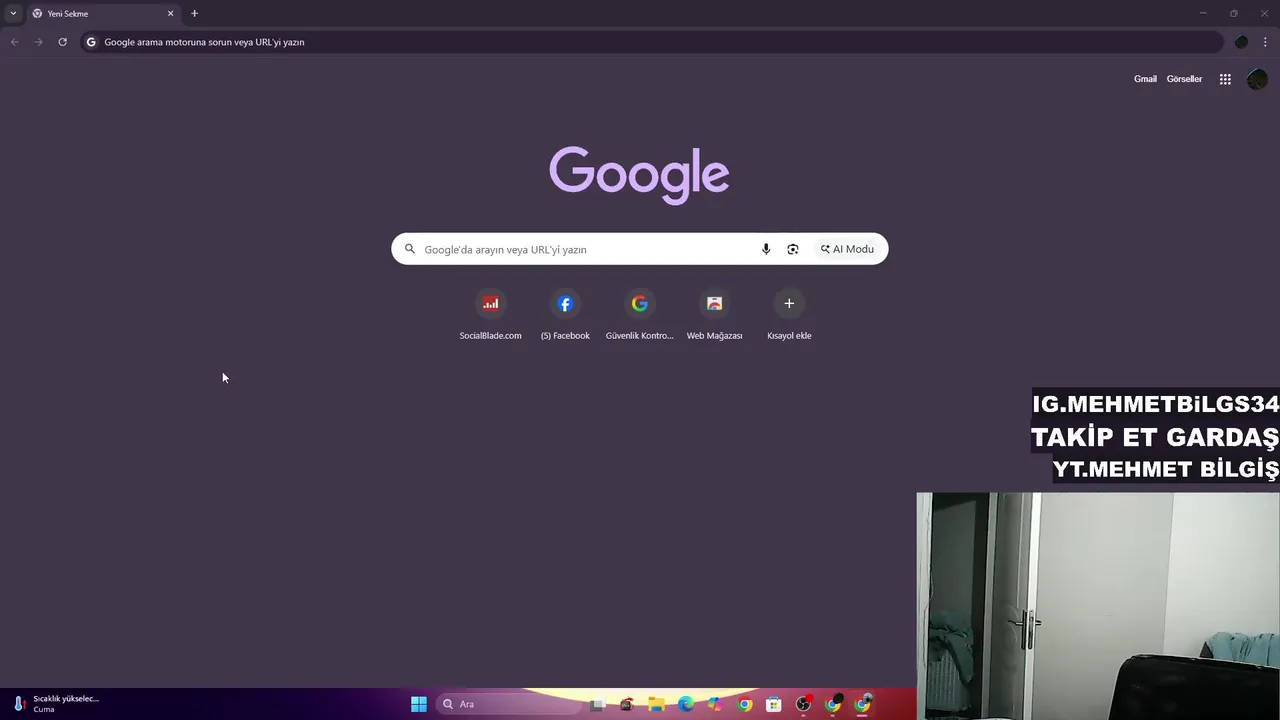The width and height of the screenshot is (1280, 720).
Task: Open the AI Modu button
Action: click(848, 249)
